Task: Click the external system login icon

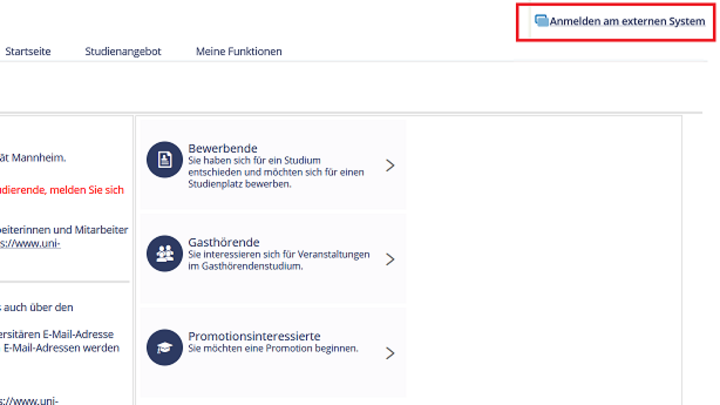Action: point(541,21)
